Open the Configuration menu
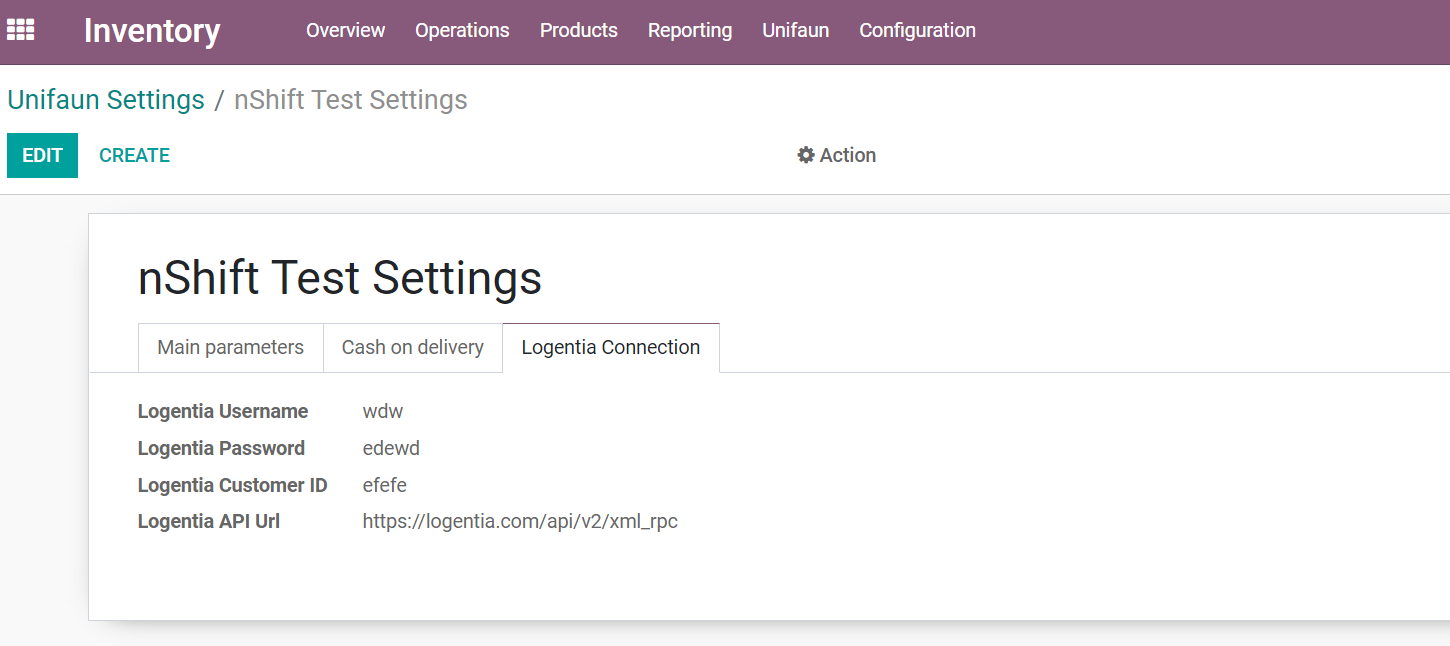 (917, 31)
